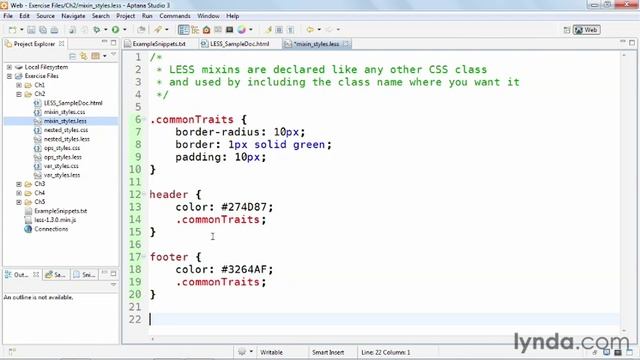640x360 pixels.
Task: Click Smart Insert in the status bar
Action: tap(328, 352)
